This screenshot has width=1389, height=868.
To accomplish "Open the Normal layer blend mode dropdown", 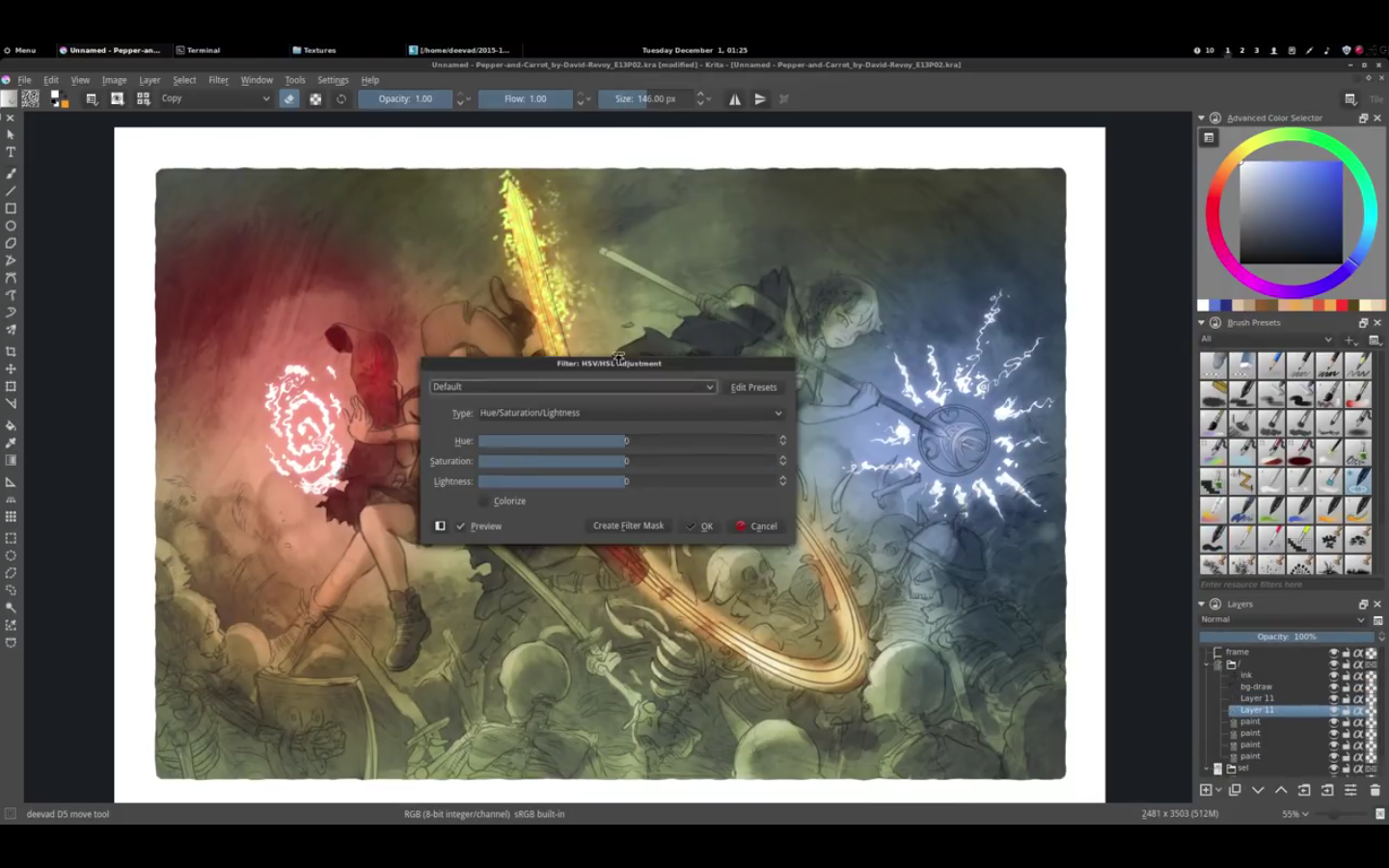I will (1283, 620).
